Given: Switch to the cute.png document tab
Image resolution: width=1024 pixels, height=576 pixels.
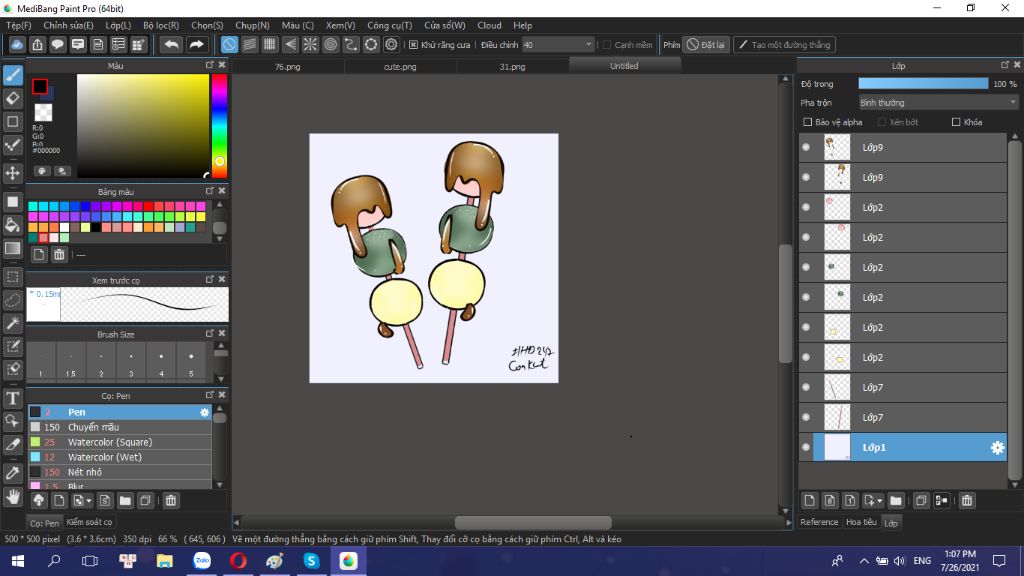Looking at the screenshot, I should [400, 66].
